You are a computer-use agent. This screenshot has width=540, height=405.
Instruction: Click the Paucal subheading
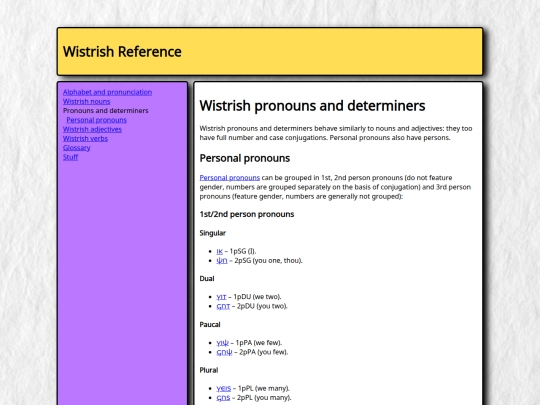click(210, 324)
